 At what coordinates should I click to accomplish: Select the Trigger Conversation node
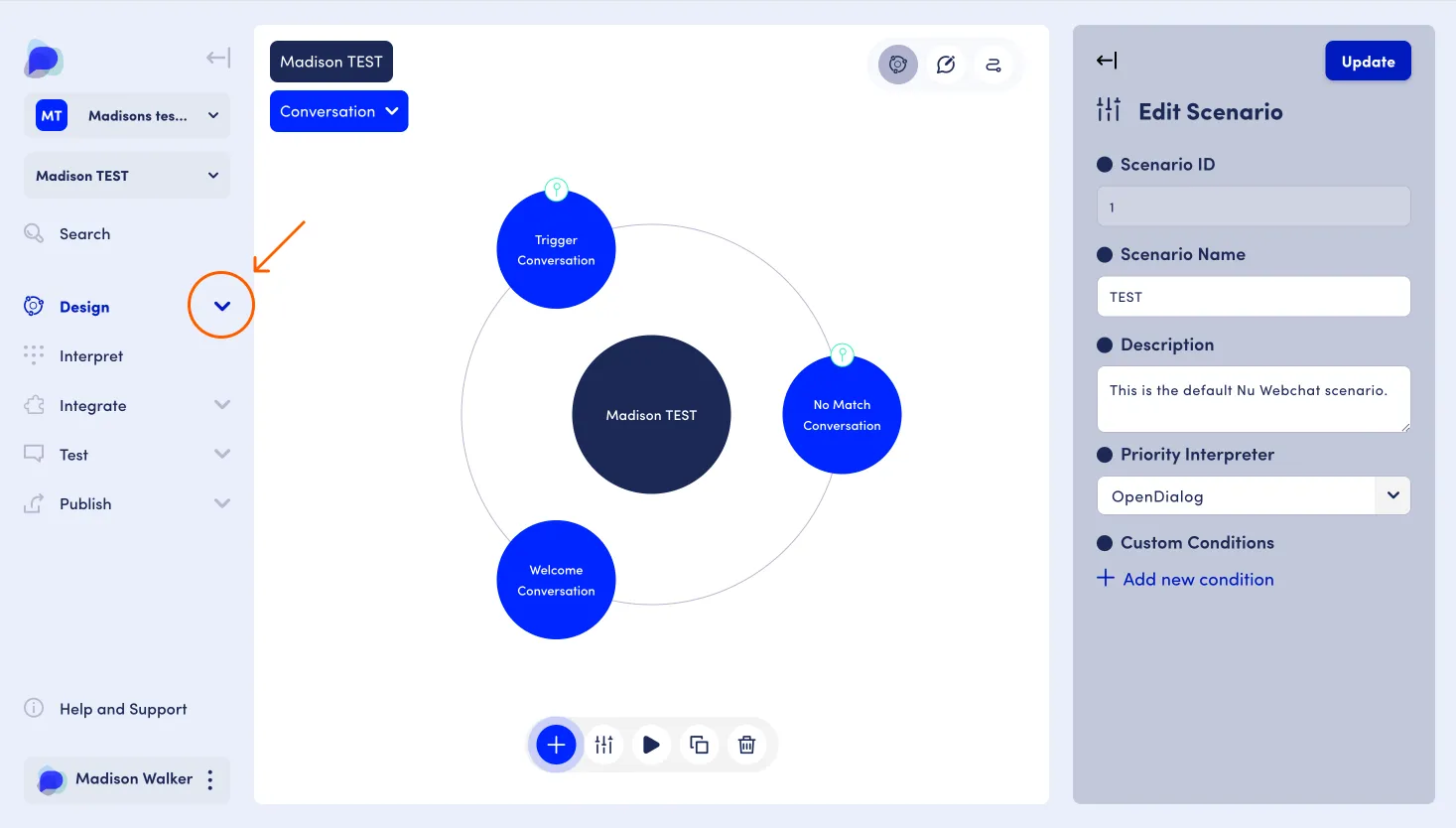point(556,250)
